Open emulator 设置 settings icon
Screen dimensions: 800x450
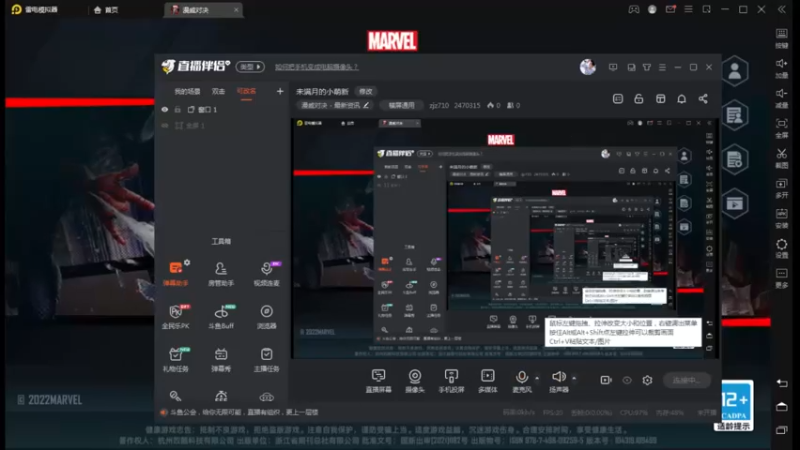pos(782,247)
